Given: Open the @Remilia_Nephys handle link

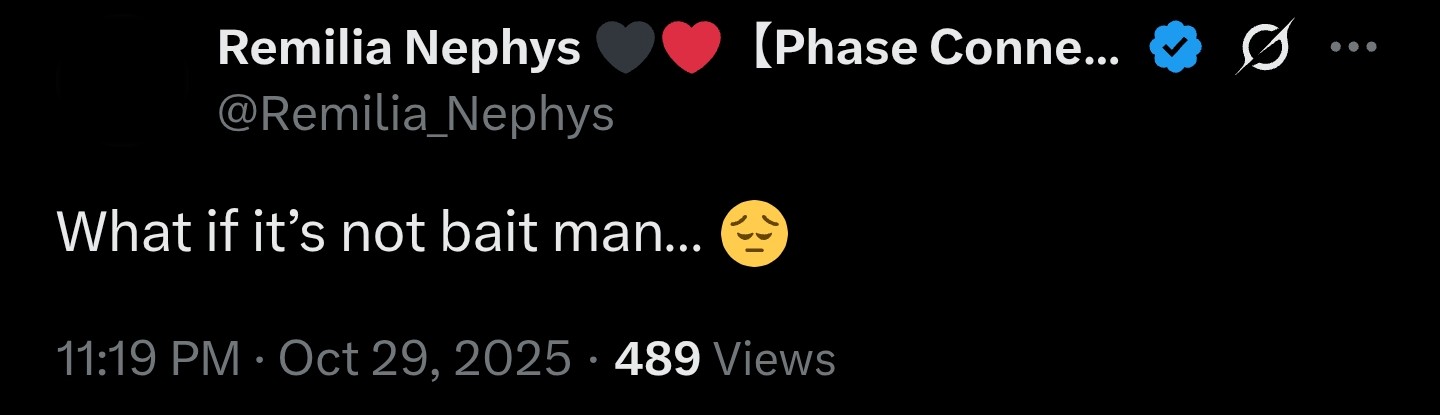Looking at the screenshot, I should 415,117.
